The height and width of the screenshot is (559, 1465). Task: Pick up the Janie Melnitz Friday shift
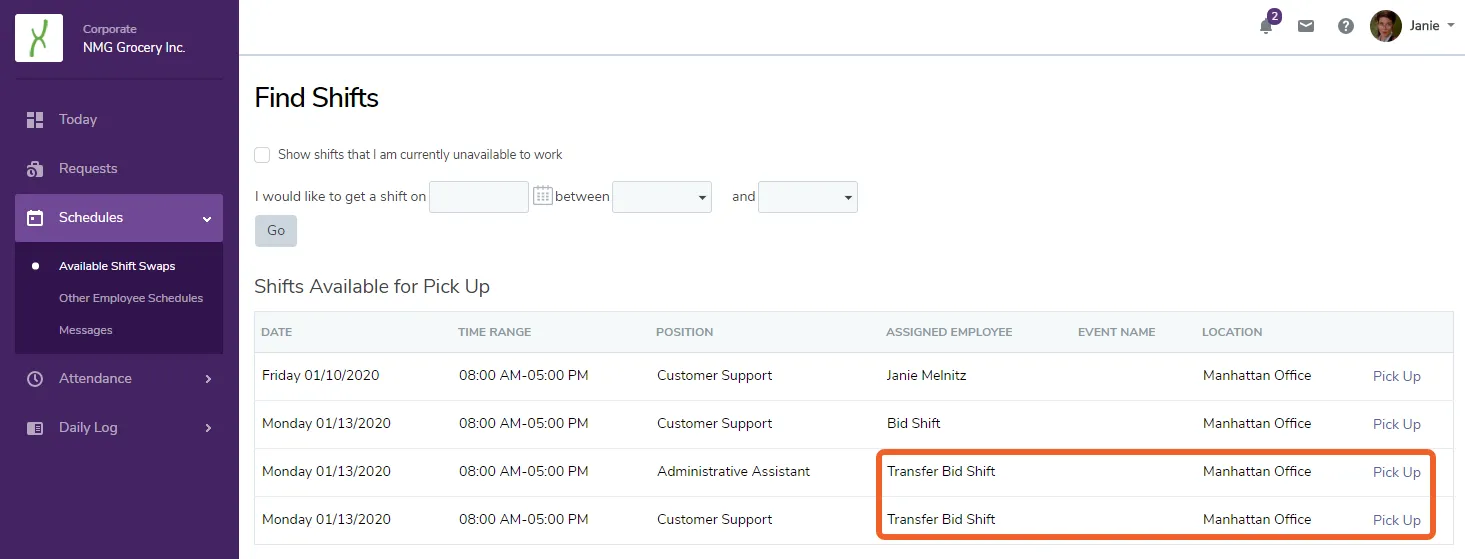(1396, 376)
